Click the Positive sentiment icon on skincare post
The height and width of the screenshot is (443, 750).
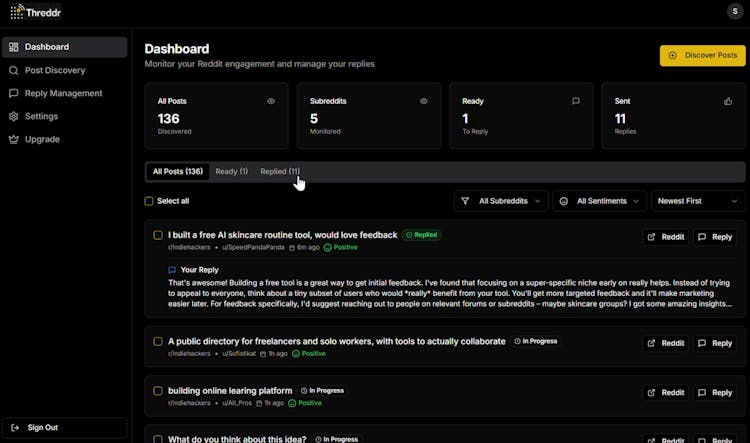click(x=328, y=247)
